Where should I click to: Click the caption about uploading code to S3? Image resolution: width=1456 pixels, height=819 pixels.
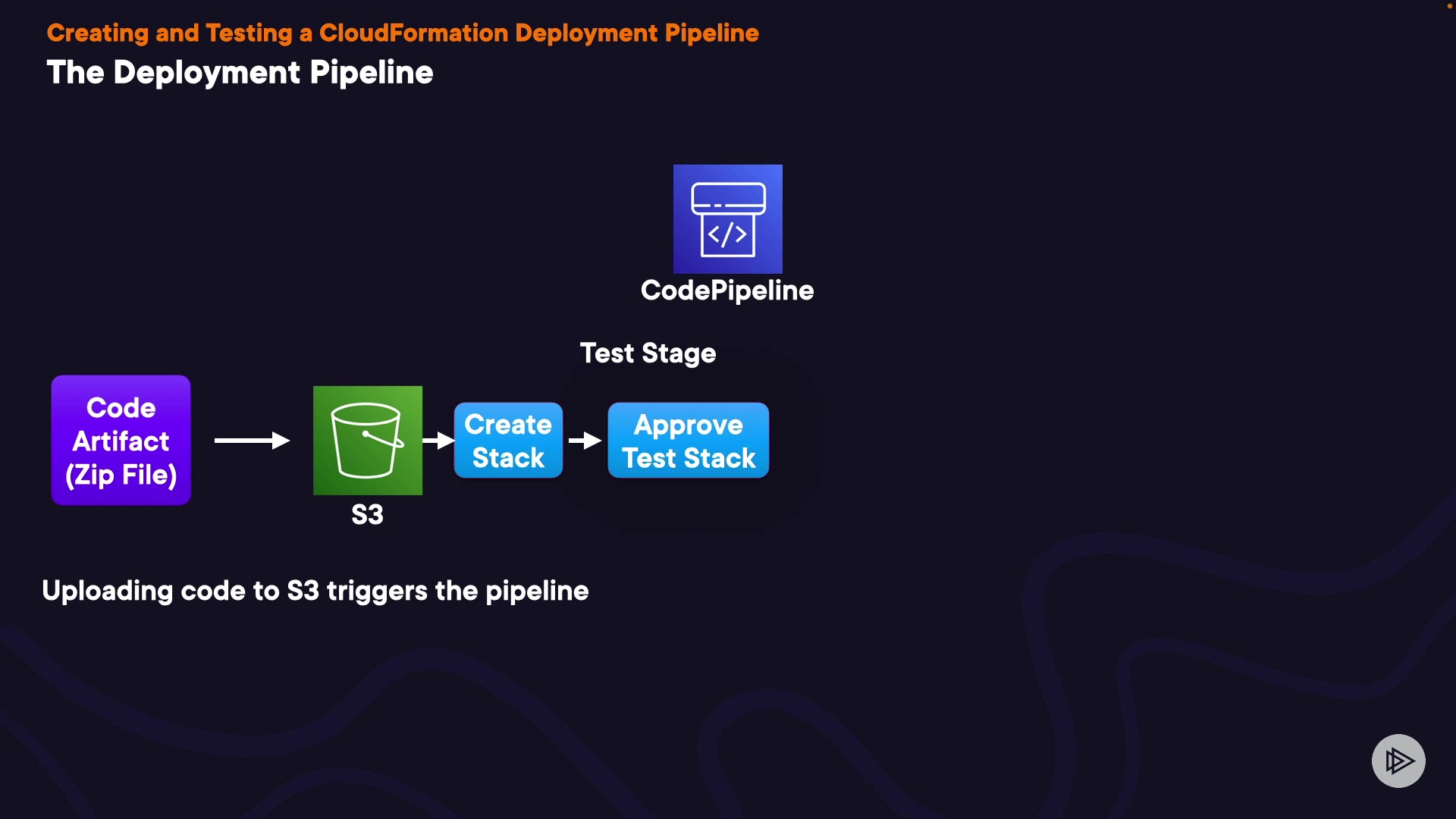click(x=315, y=591)
